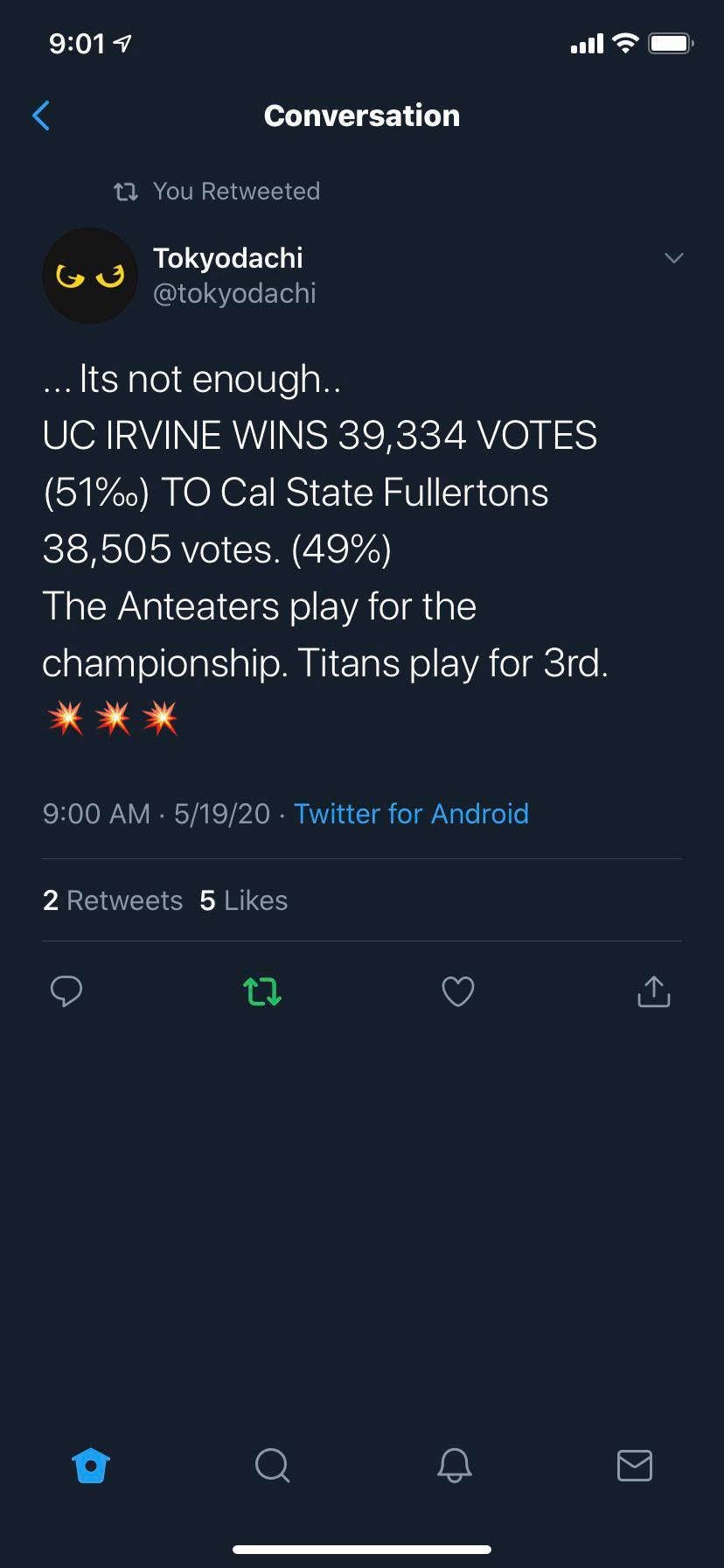This screenshot has width=724, height=1568.
Task: Tap Tokyodachi's profile avatar
Action: [90, 276]
